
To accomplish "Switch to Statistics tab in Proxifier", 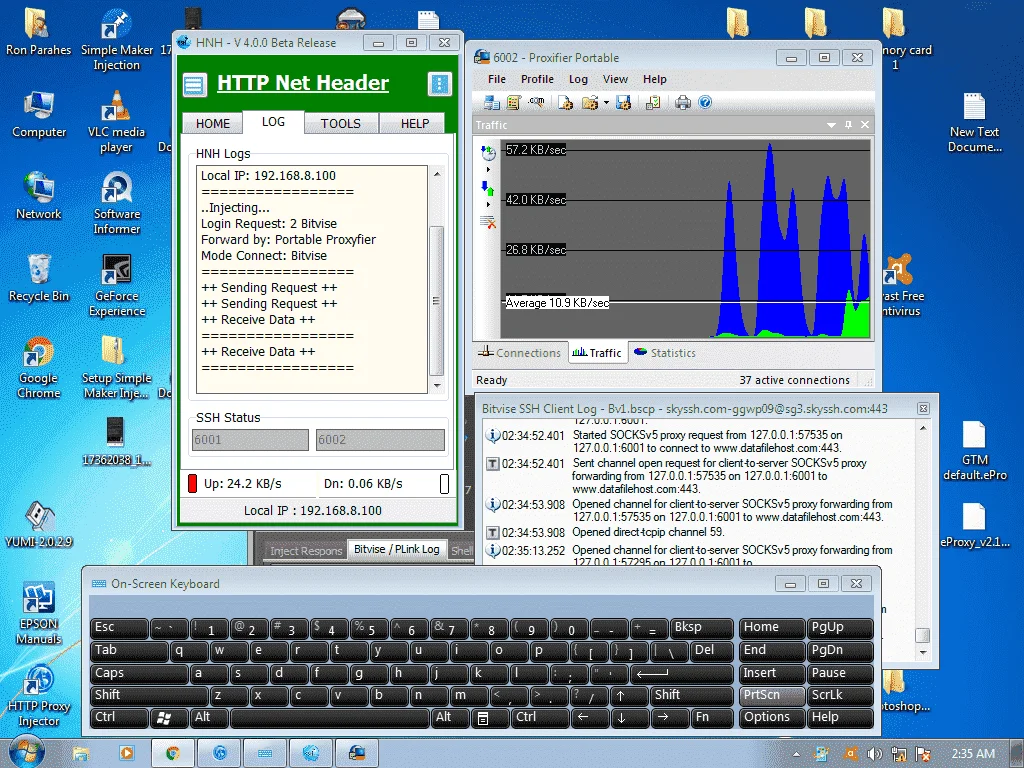I will (665, 353).
